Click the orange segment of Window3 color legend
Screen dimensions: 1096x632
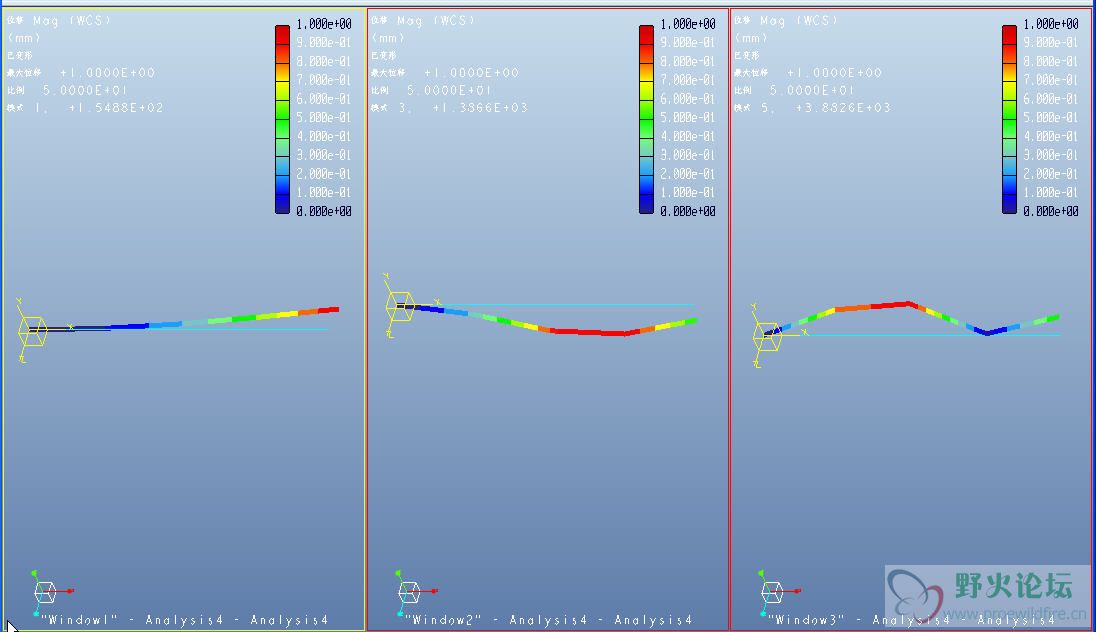1009,72
